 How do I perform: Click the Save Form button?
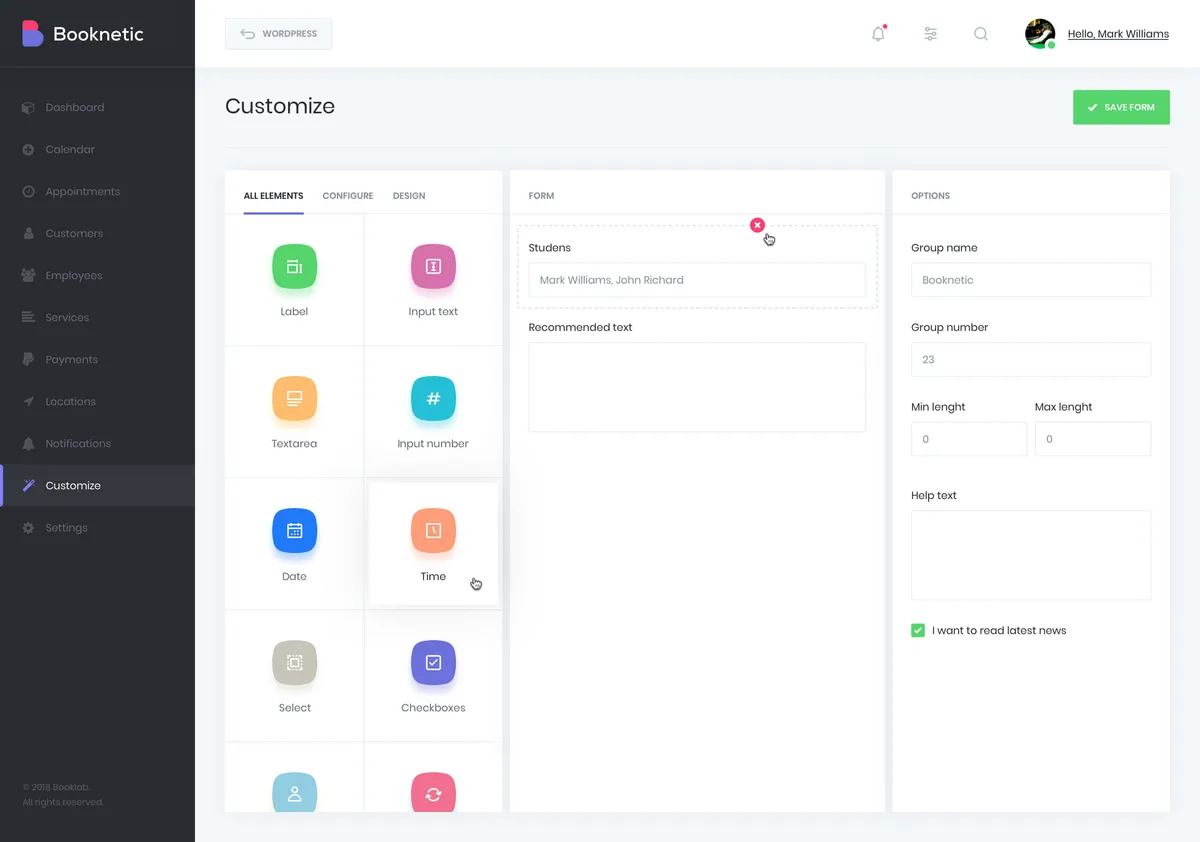pyautogui.click(x=1121, y=107)
